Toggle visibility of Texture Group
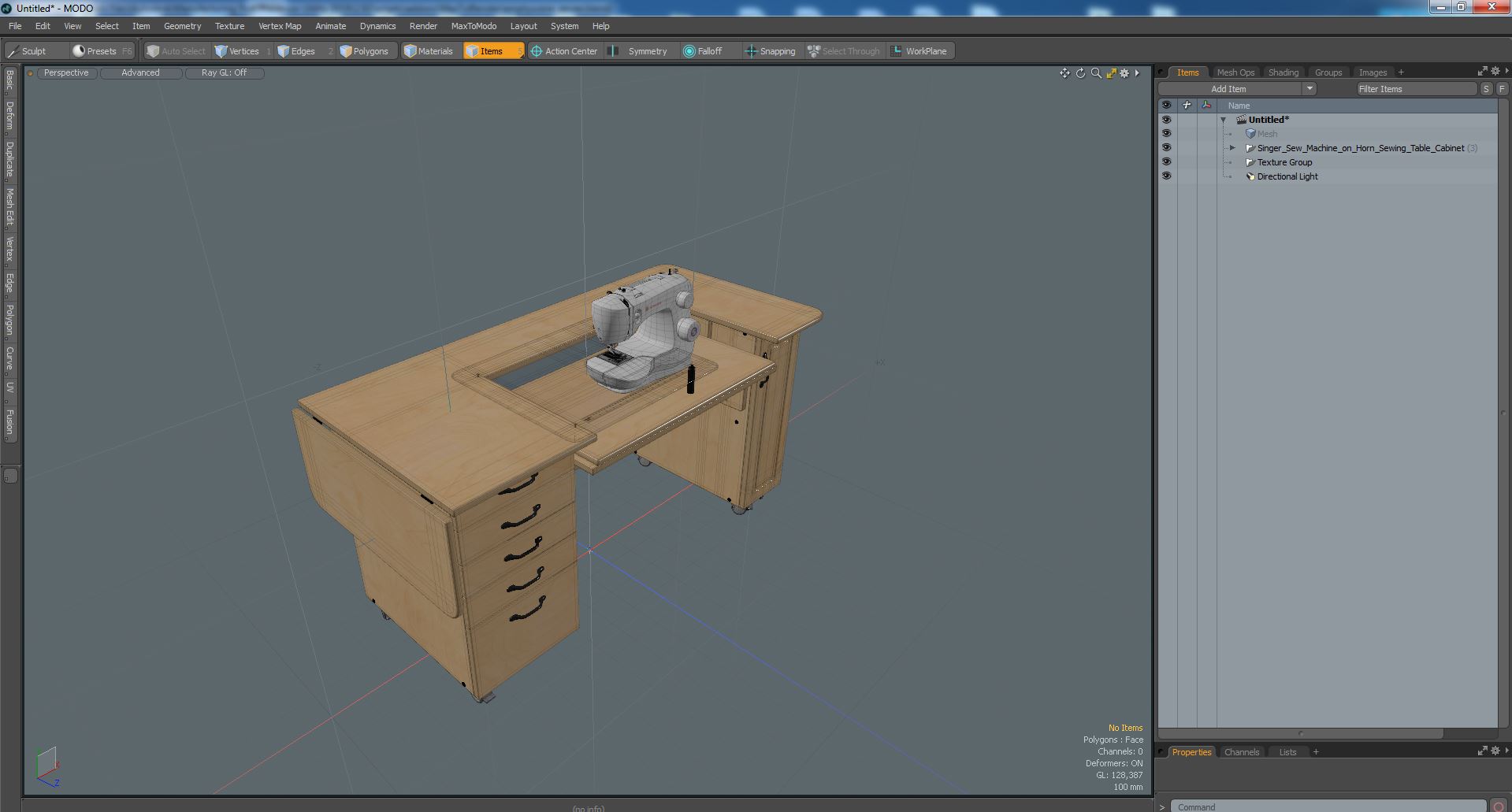Viewport: 1512px width, 812px height. point(1166,162)
